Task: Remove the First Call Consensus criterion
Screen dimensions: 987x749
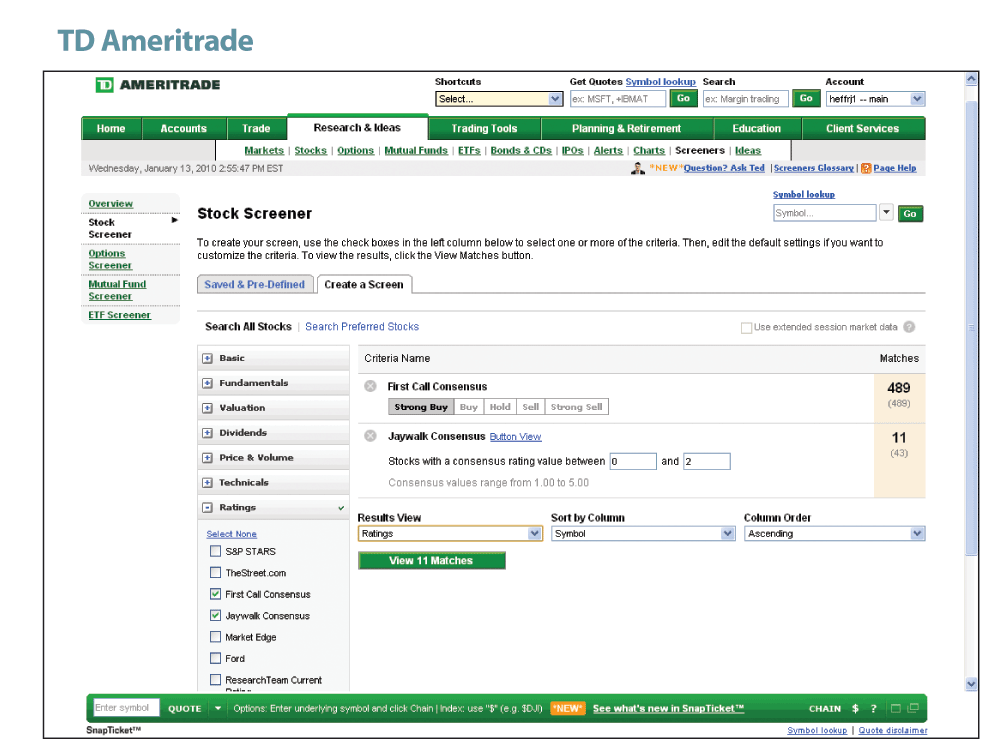Action: point(371,386)
